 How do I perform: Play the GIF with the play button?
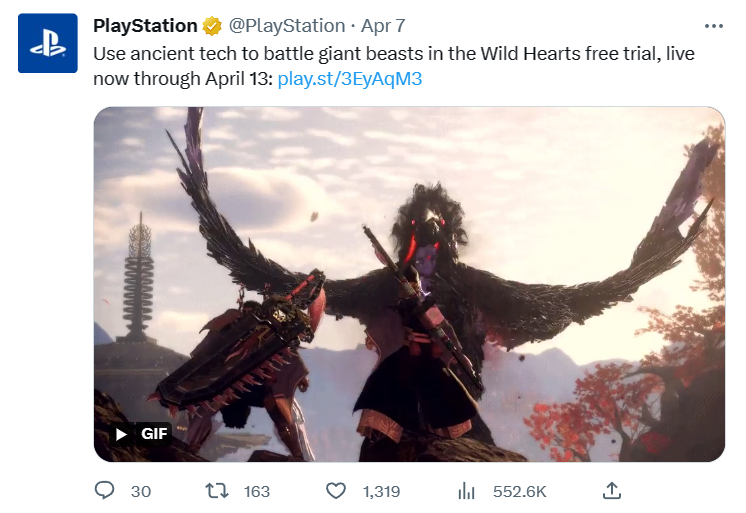pyautogui.click(x=121, y=434)
